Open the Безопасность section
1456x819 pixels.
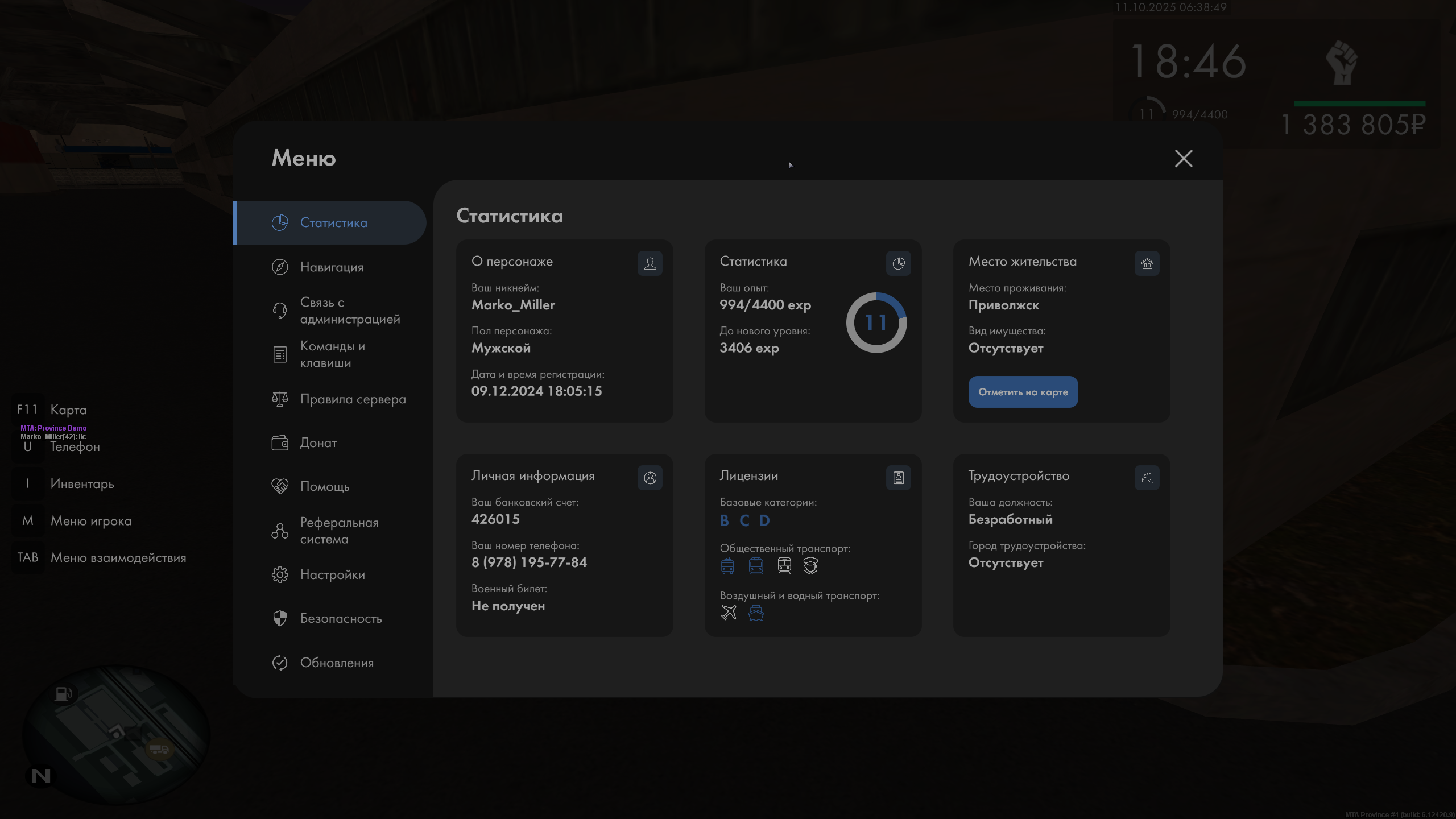pyautogui.click(x=340, y=618)
